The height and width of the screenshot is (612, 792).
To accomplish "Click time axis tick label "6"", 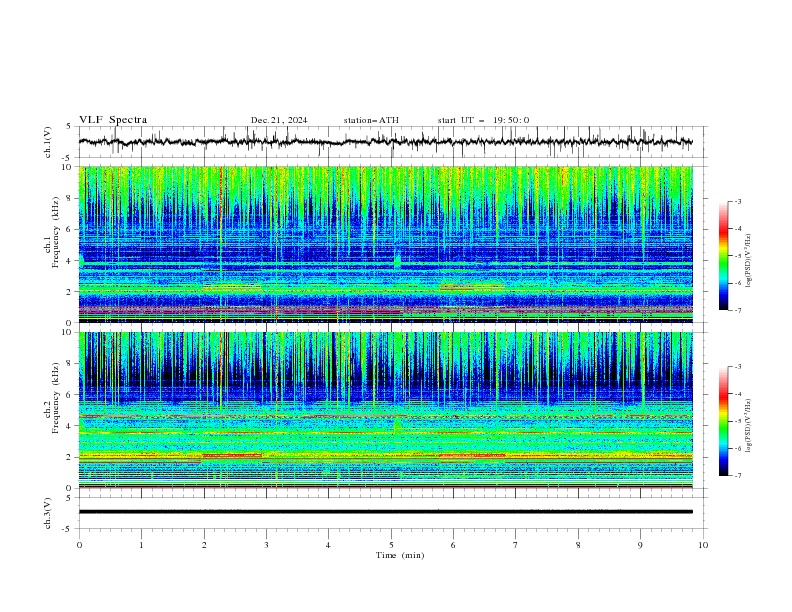I will tap(453, 545).
